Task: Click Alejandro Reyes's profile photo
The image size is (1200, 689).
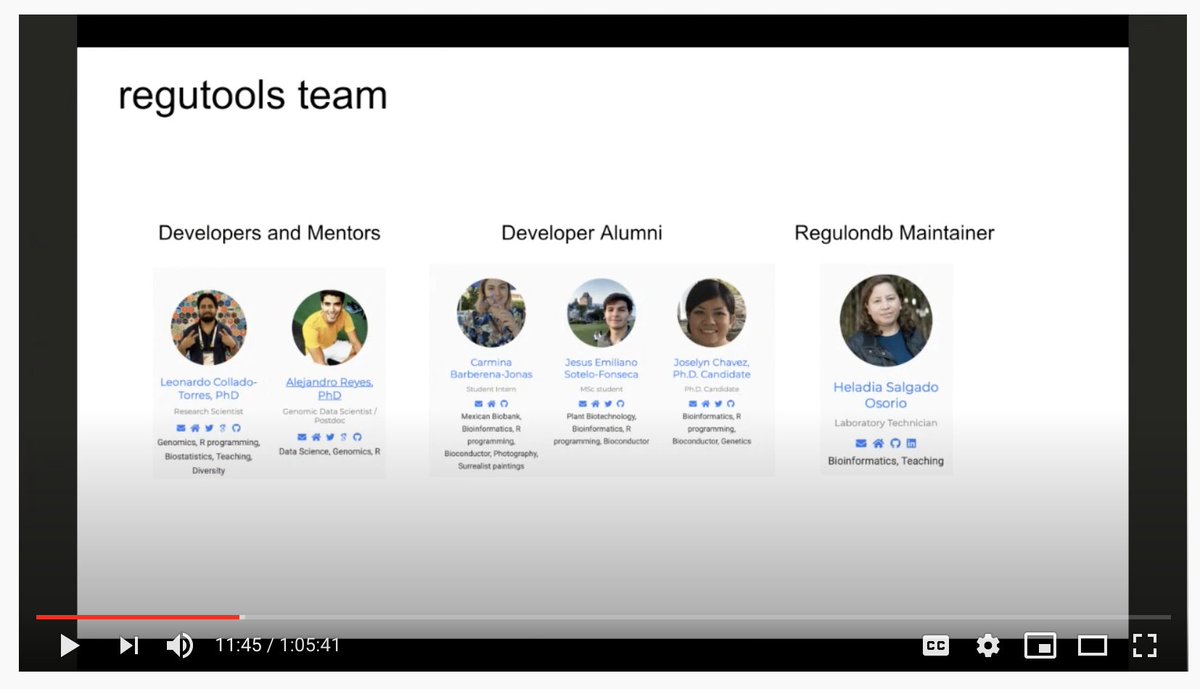Action: (329, 327)
